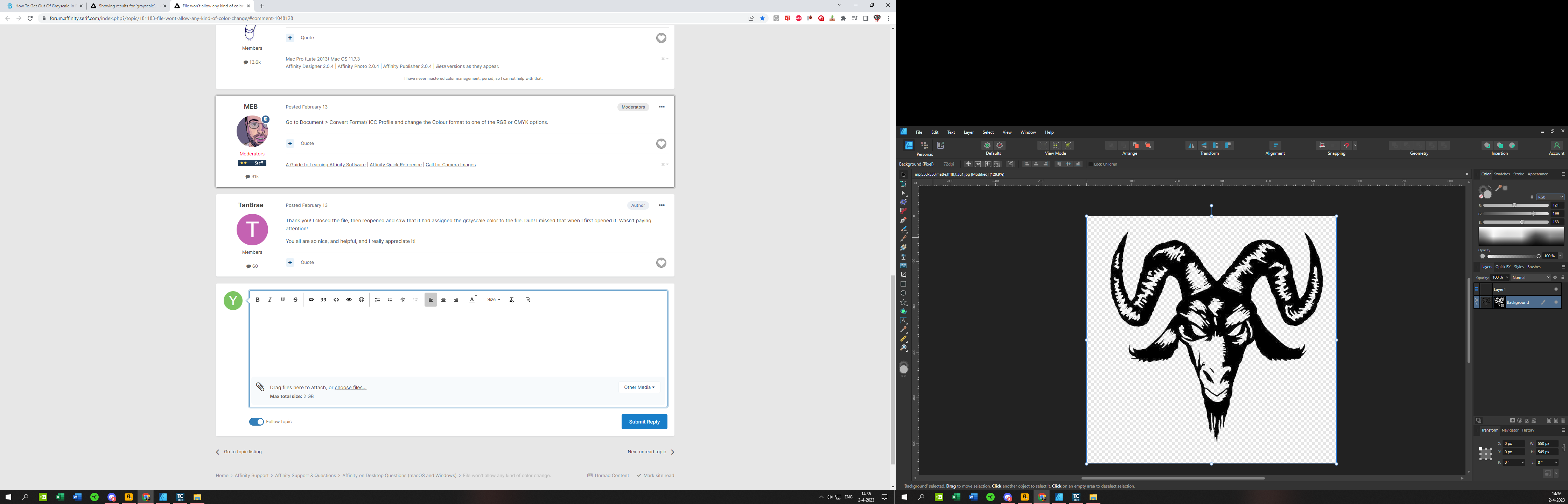The height and width of the screenshot is (504, 1568).
Task: Switch to History tab
Action: coord(1528,430)
